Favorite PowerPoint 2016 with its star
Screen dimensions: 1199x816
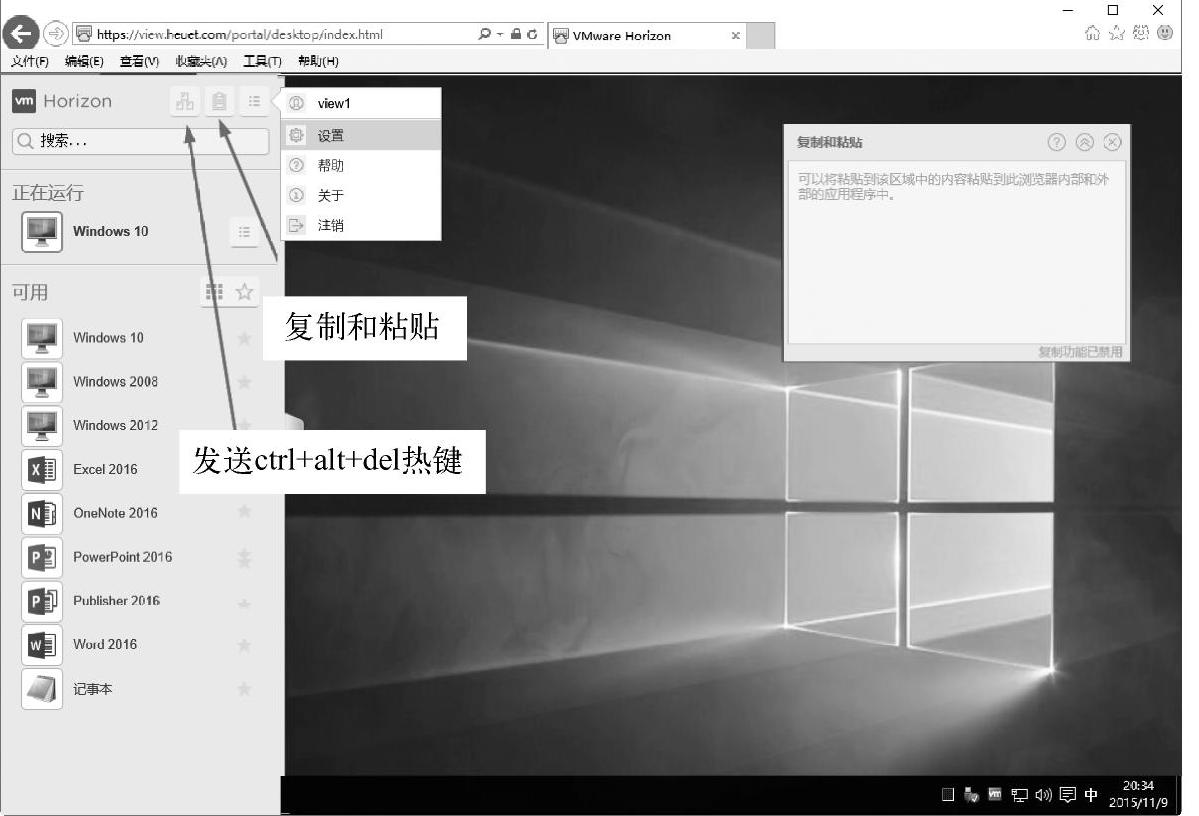tap(245, 558)
